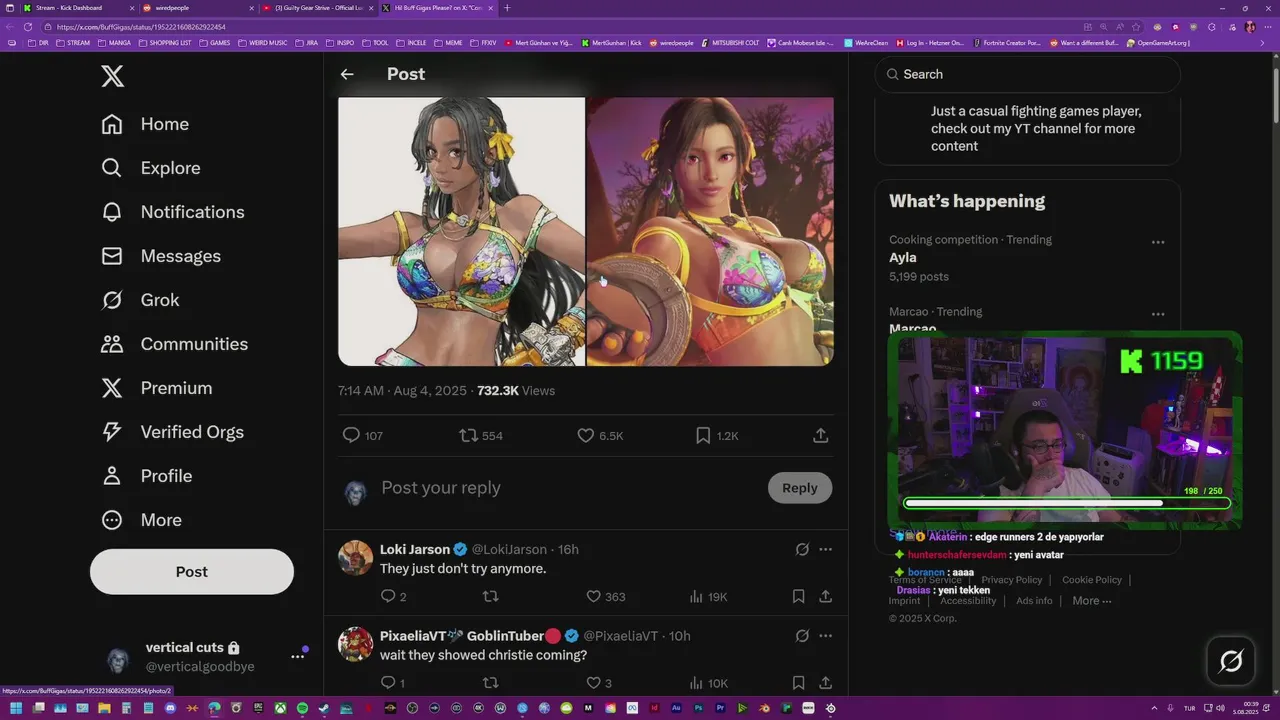Open the WEIRD MUSIC bookmarks folder

coord(263,43)
